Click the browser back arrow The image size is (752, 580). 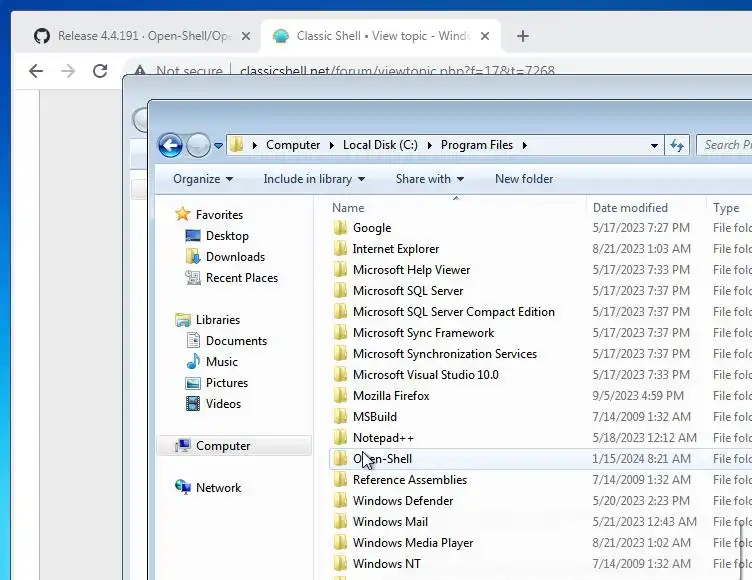pyautogui.click(x=36, y=71)
